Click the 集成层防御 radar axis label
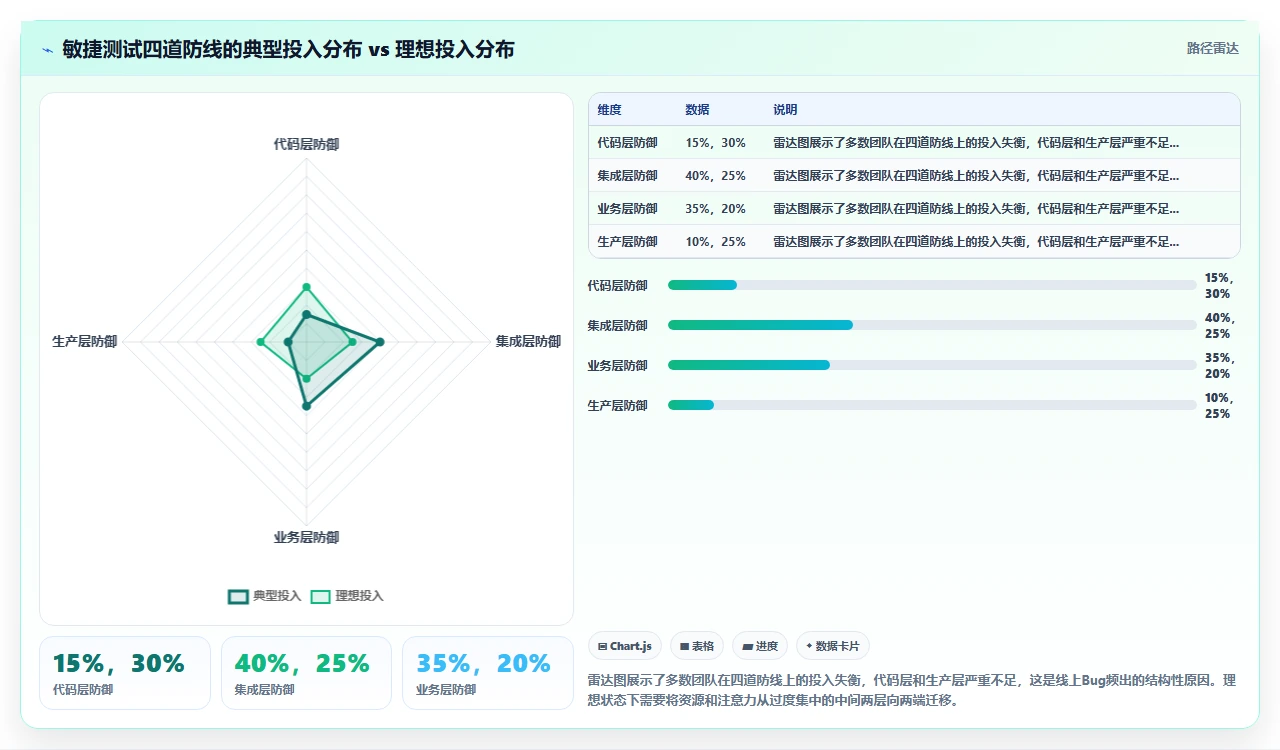 pyautogui.click(x=528, y=341)
